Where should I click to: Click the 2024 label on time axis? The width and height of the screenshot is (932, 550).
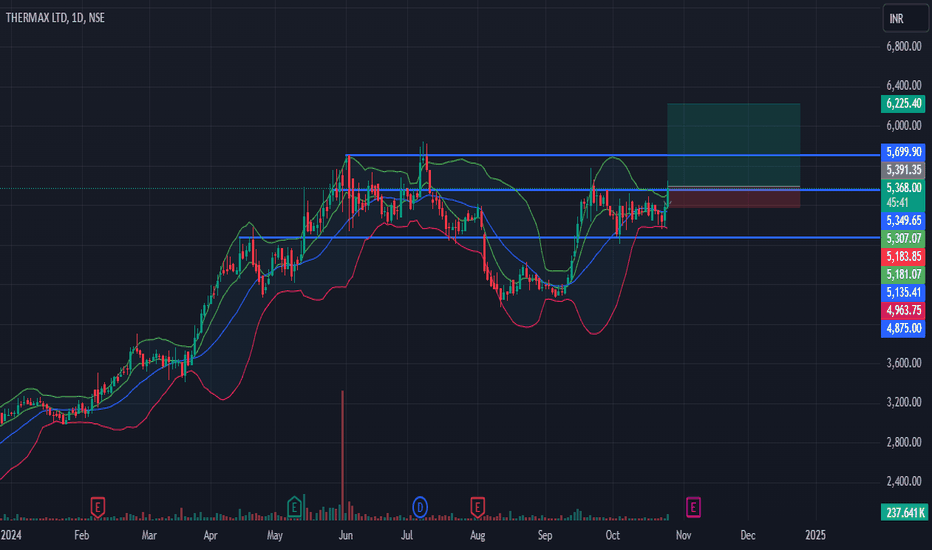coord(11,535)
